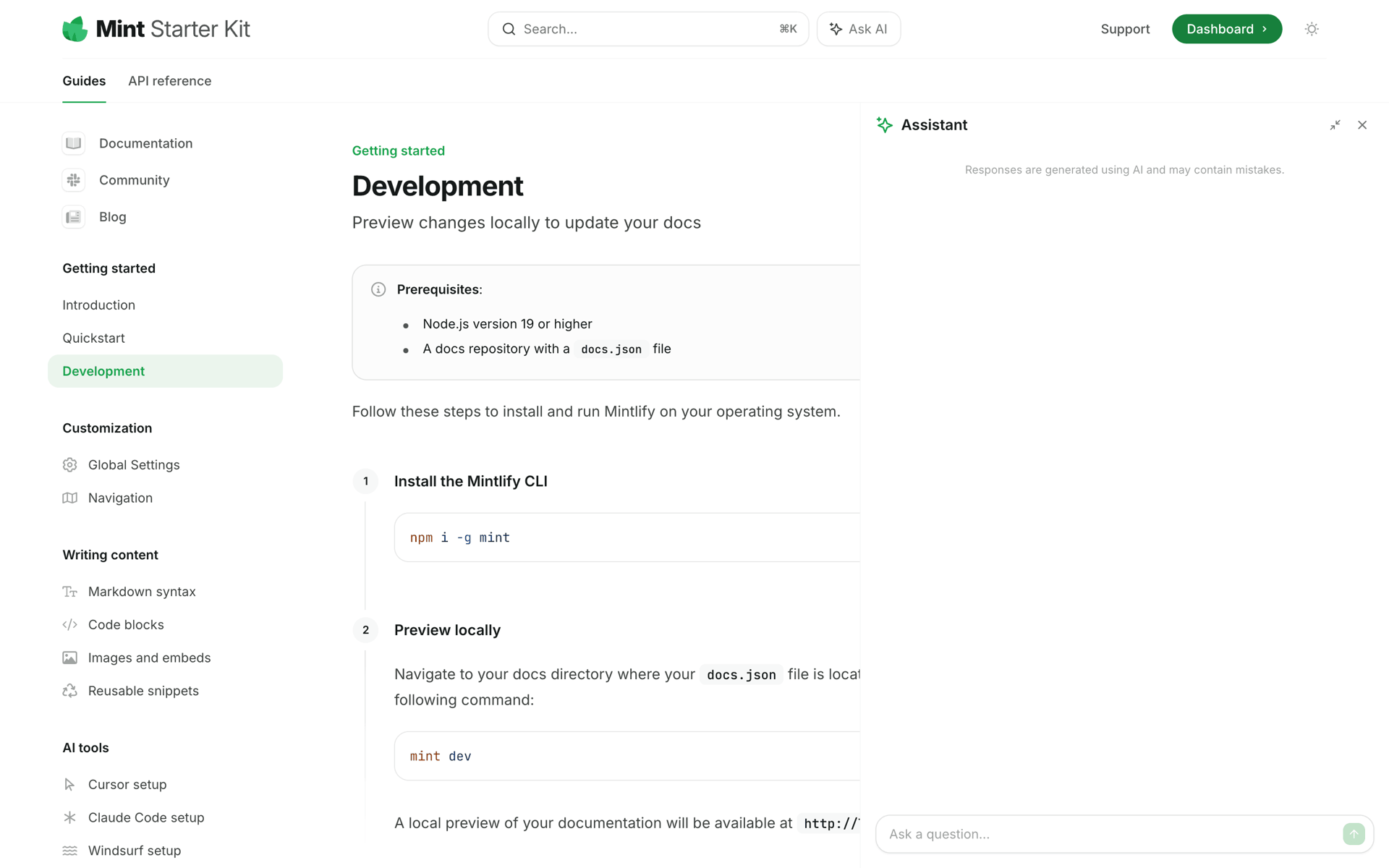The height and width of the screenshot is (868, 1389).
Task: Click the send arrow button in Assistant
Action: click(1354, 834)
